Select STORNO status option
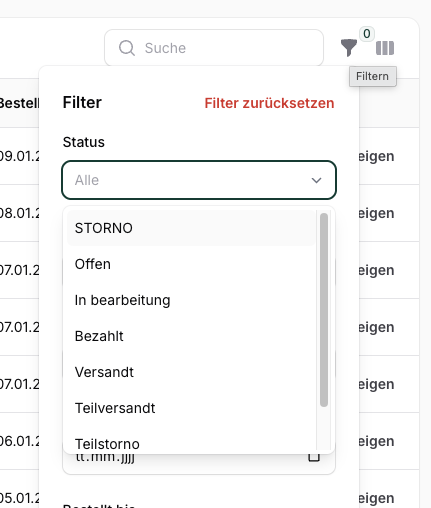Image resolution: width=431 pixels, height=508 pixels. pyautogui.click(x=191, y=228)
